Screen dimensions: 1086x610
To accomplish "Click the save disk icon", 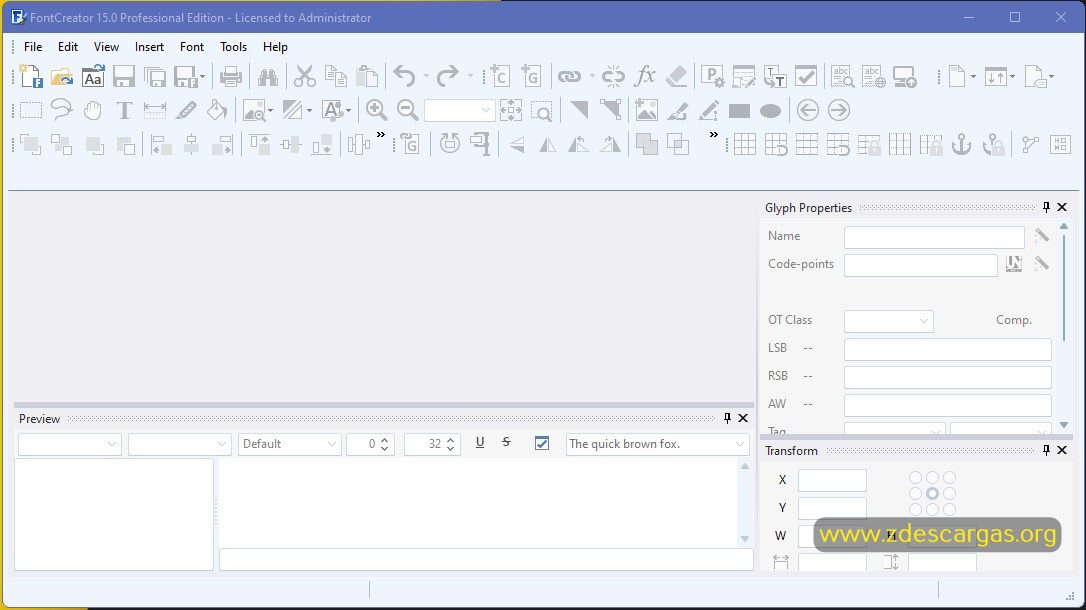I will 124,76.
